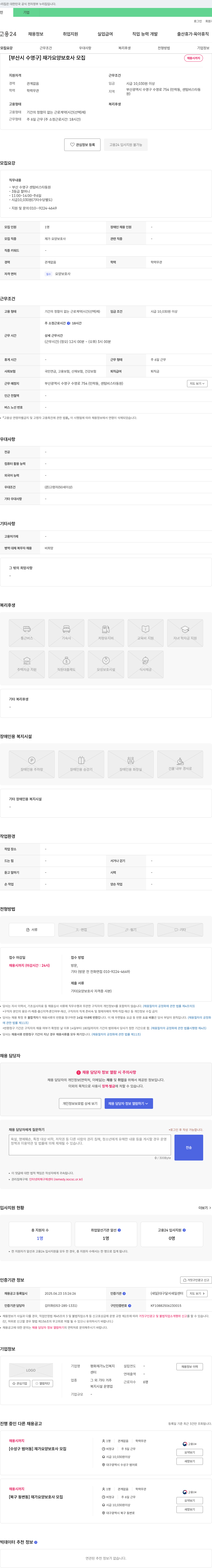Viewport: 212px width, 1568px height.
Task: Open the 취업지원 main menu
Action: coord(70,34)
